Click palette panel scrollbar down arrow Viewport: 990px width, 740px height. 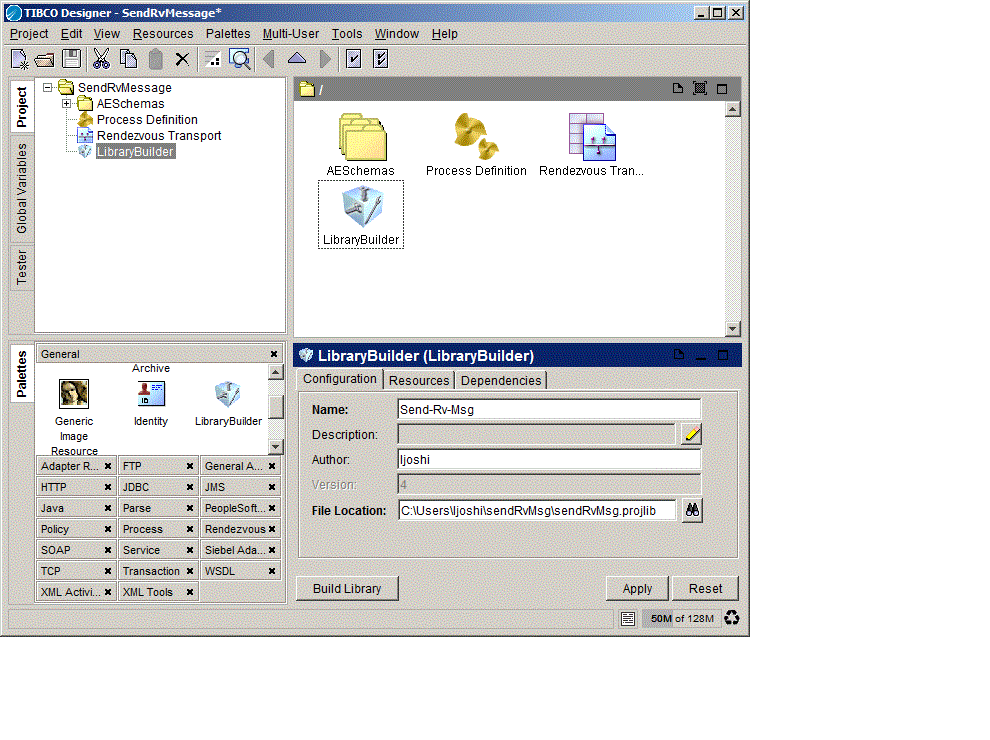tap(275, 446)
